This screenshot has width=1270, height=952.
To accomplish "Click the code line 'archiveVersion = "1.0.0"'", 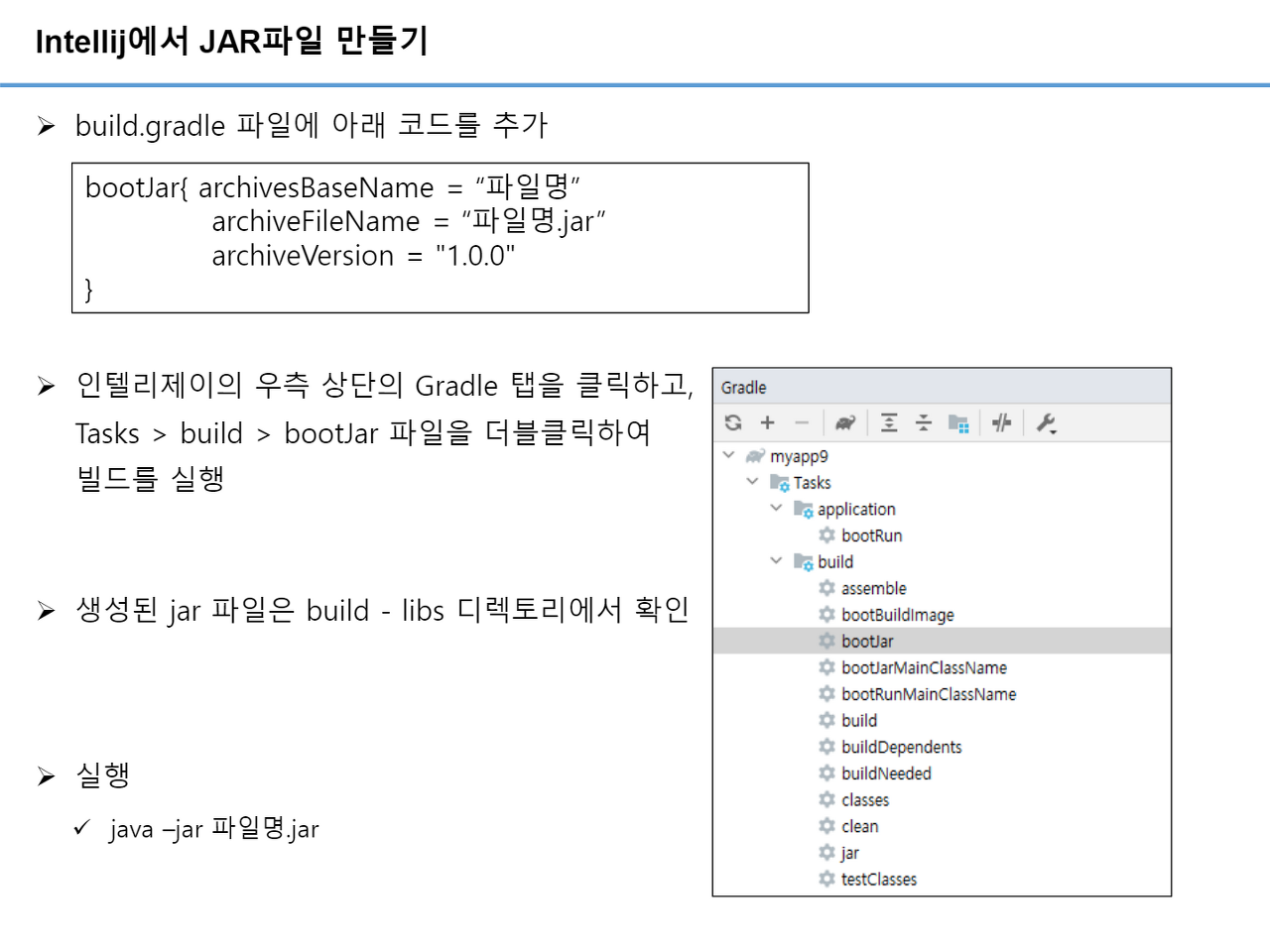I will (x=363, y=256).
